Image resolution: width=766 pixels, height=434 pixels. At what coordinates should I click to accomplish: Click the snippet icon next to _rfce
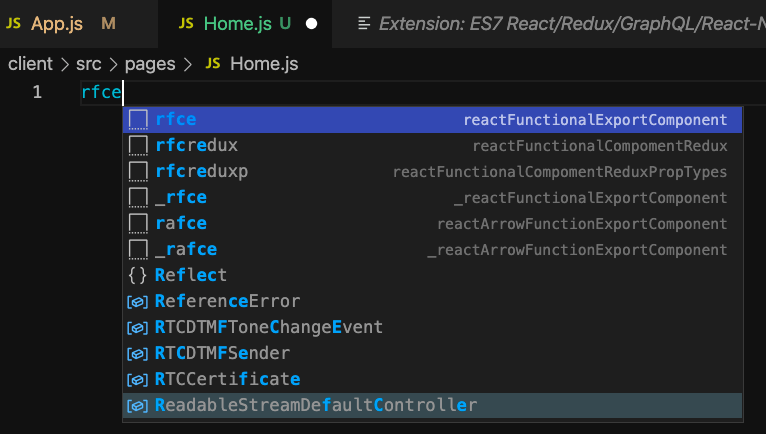(138, 198)
